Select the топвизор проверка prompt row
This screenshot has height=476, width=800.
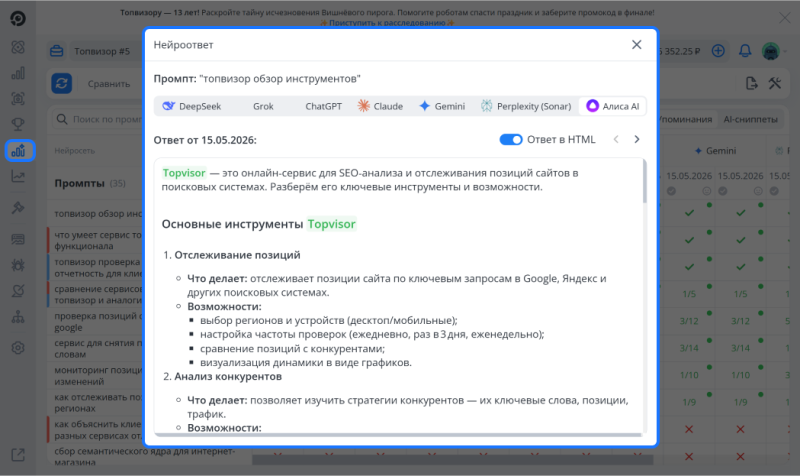point(97,267)
